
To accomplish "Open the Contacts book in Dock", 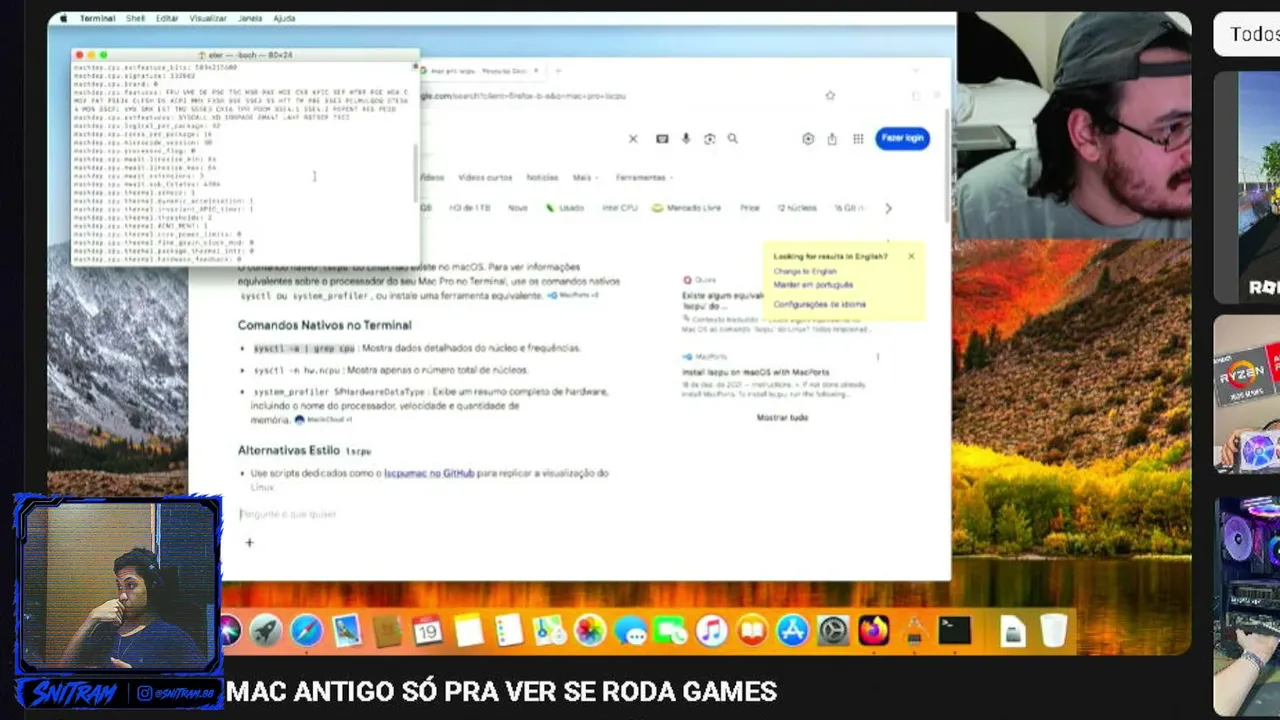I will 387,631.
